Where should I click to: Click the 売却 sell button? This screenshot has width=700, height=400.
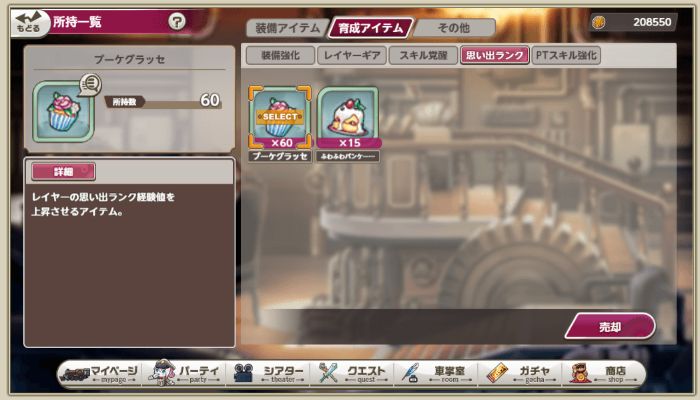610,326
